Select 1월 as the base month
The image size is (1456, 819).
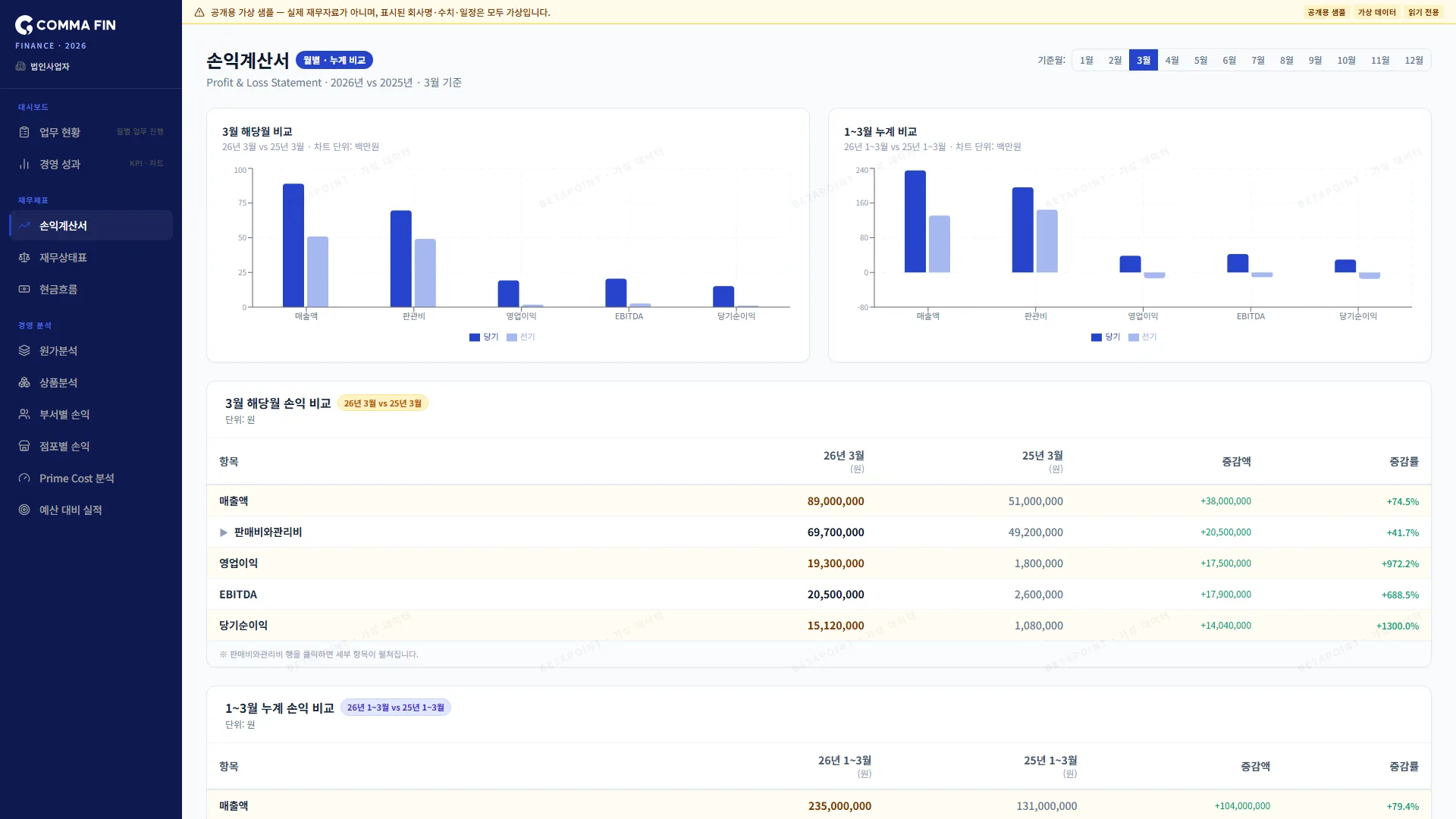[x=1087, y=60]
